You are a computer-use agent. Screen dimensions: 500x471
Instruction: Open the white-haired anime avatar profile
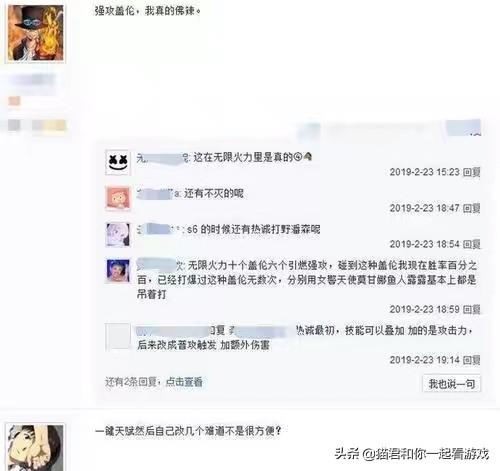(118, 234)
